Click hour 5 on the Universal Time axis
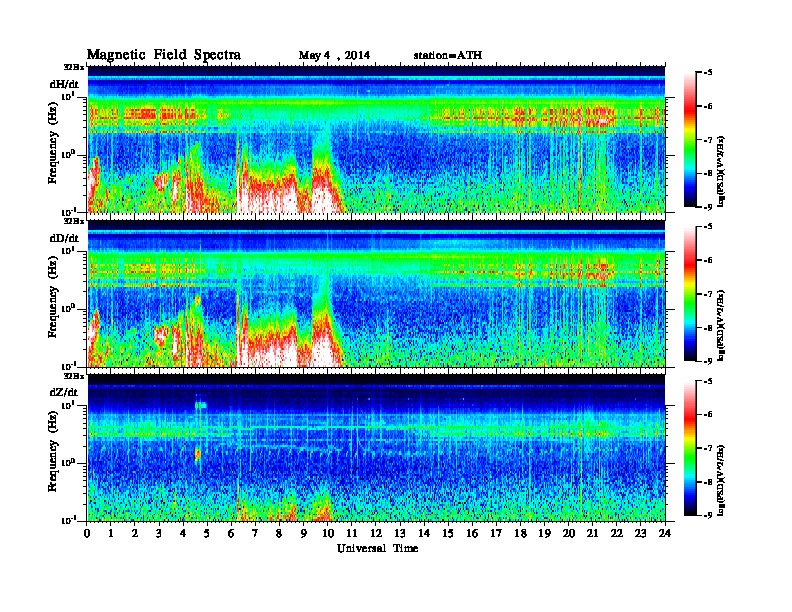The height and width of the screenshot is (612, 792). pyautogui.click(x=207, y=533)
